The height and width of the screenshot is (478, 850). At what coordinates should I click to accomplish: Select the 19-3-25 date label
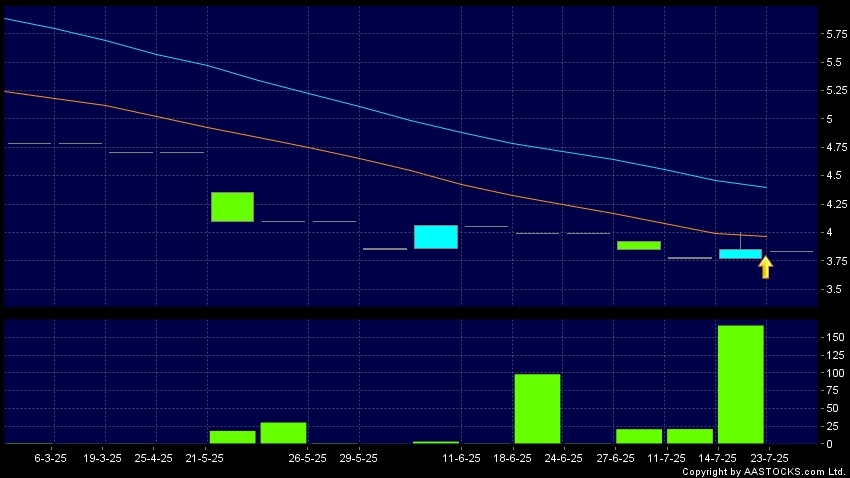coord(102,458)
